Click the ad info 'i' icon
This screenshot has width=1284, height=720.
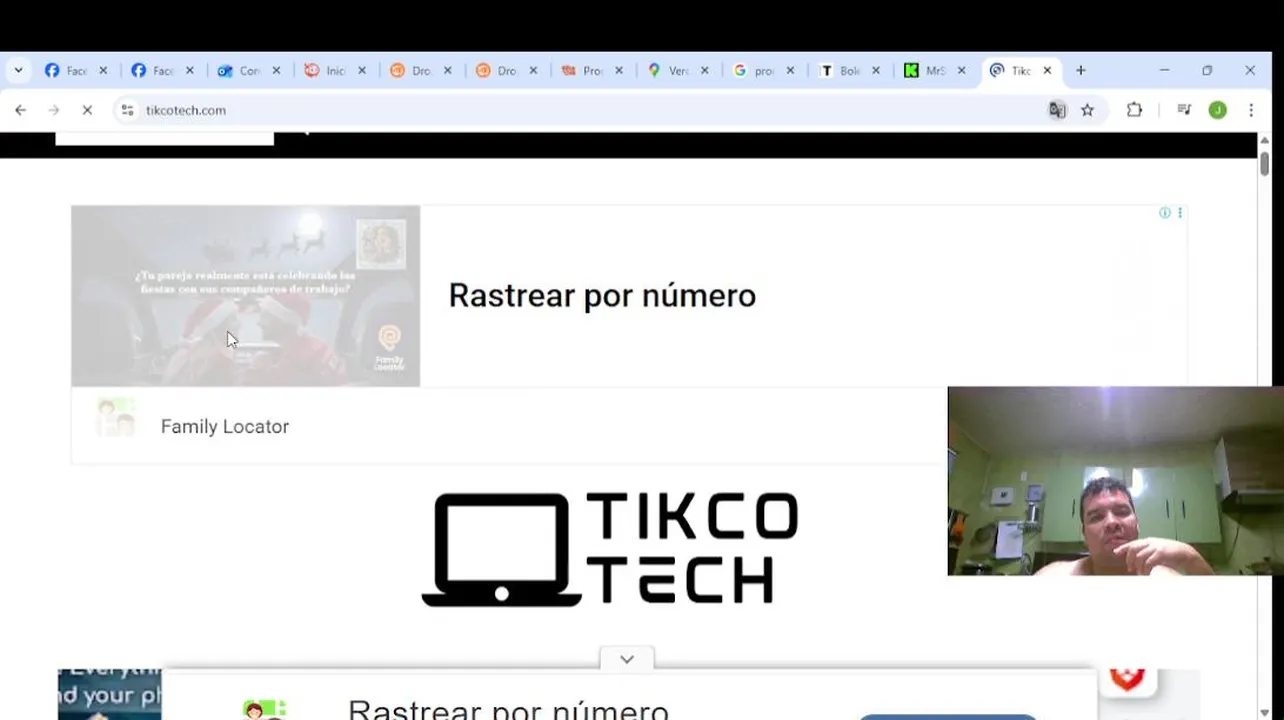point(1165,213)
